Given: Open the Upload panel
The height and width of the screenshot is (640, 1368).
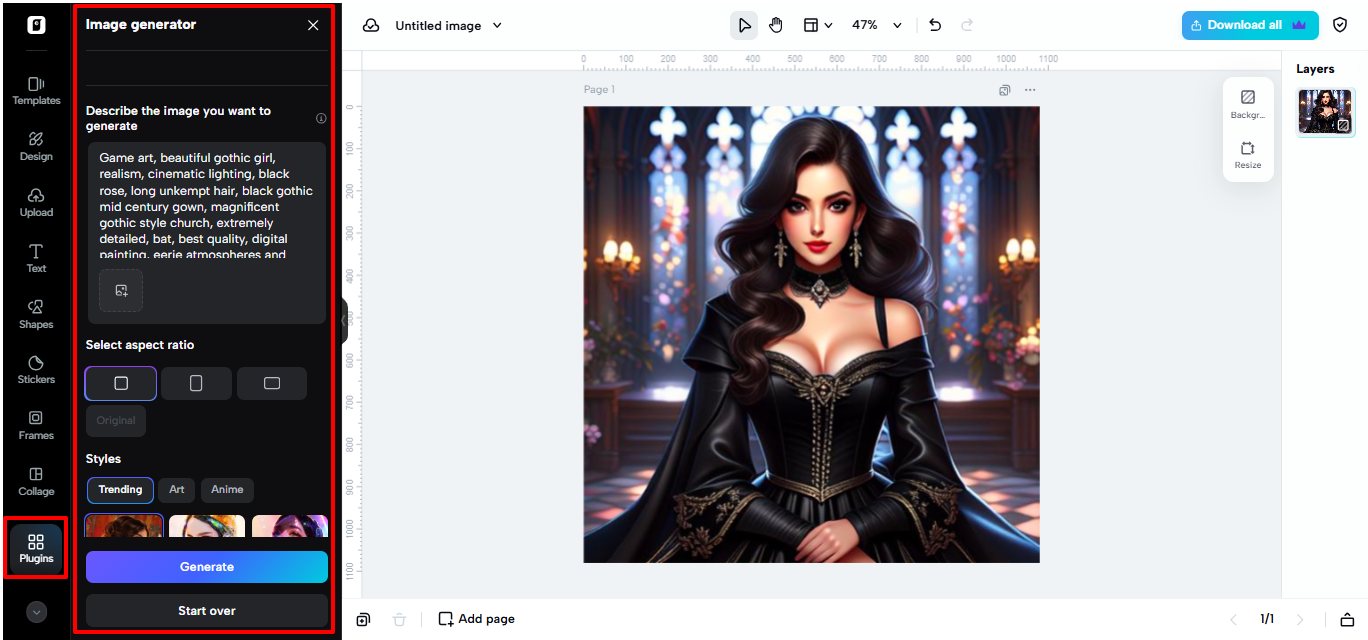Looking at the screenshot, I should (36, 203).
